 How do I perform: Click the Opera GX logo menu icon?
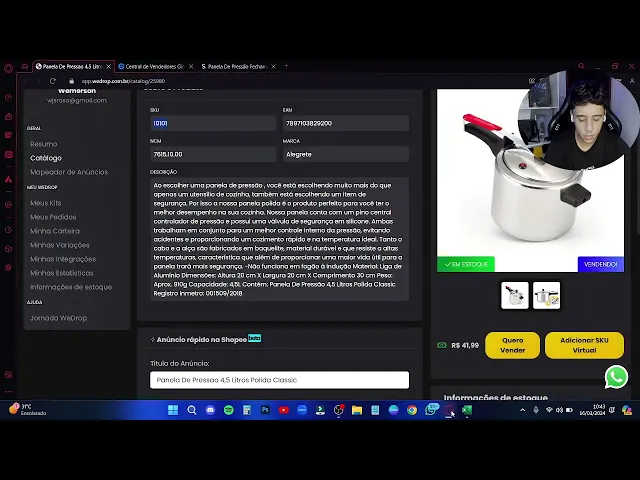pos(8,68)
